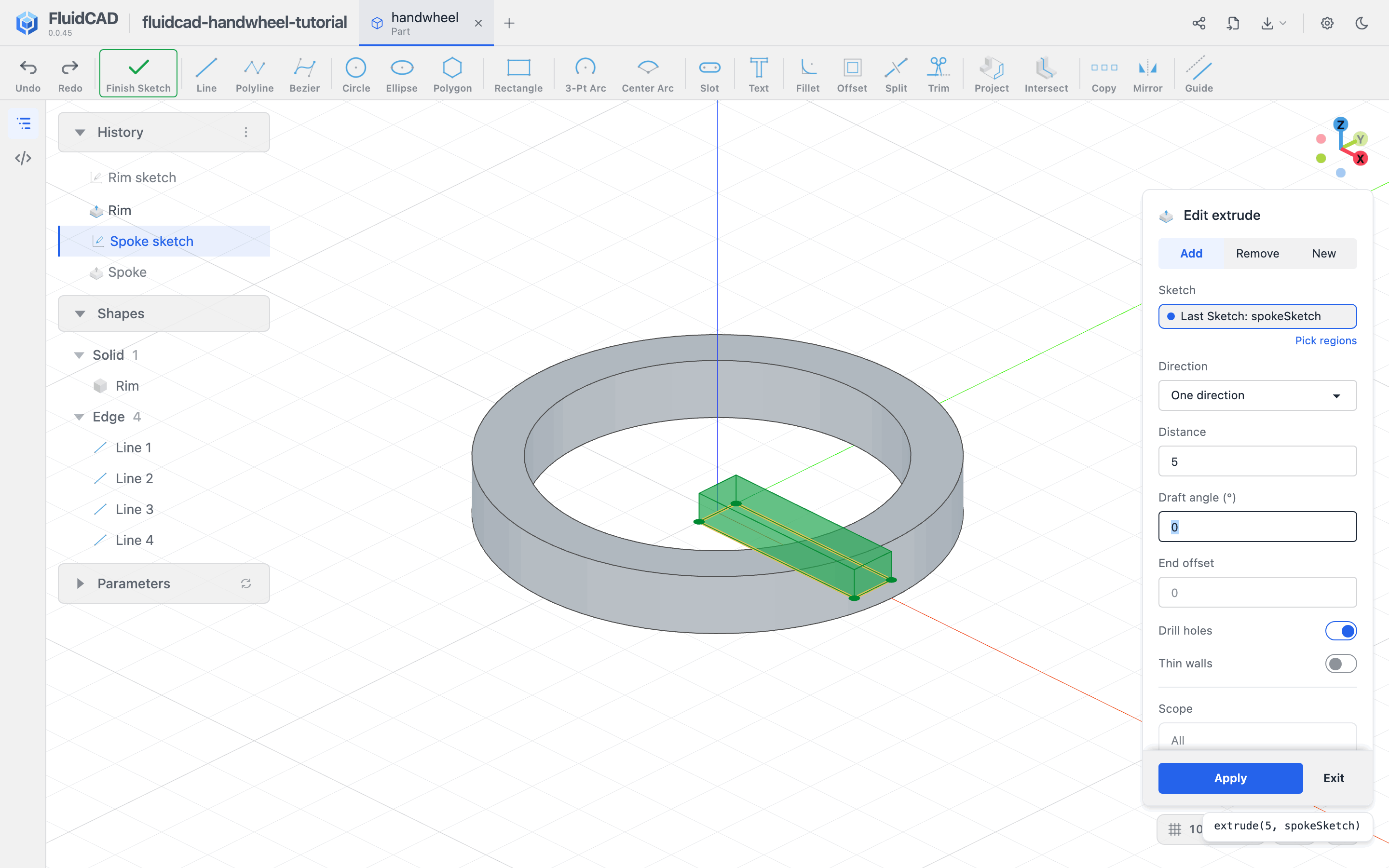This screenshot has width=1389, height=868.
Task: Click the Distance input field
Action: 1257,461
